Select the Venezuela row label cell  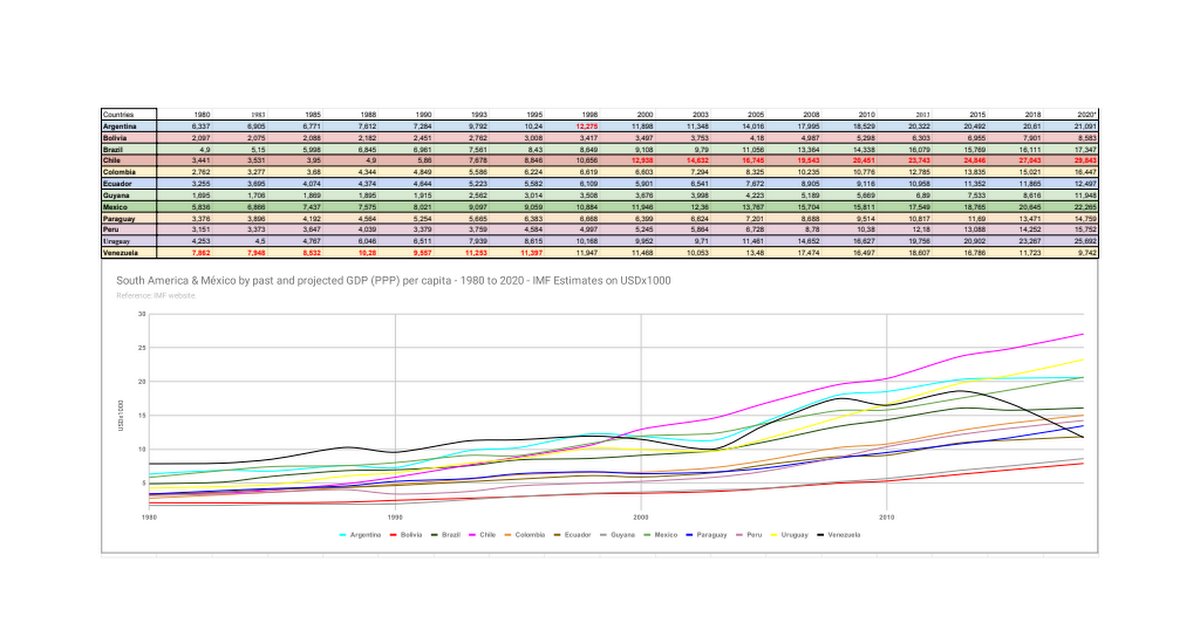pos(128,254)
